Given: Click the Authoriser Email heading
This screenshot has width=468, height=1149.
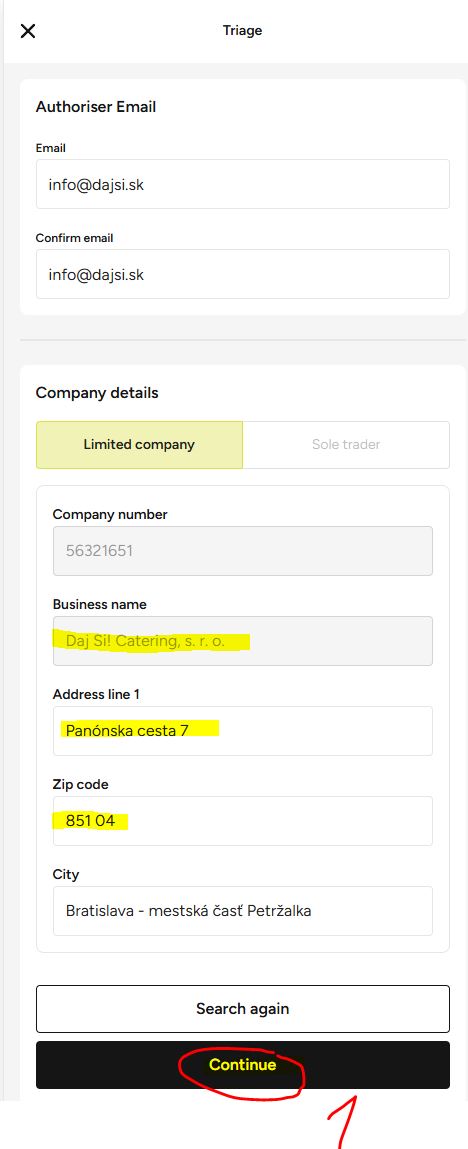Looking at the screenshot, I should tap(96, 107).
